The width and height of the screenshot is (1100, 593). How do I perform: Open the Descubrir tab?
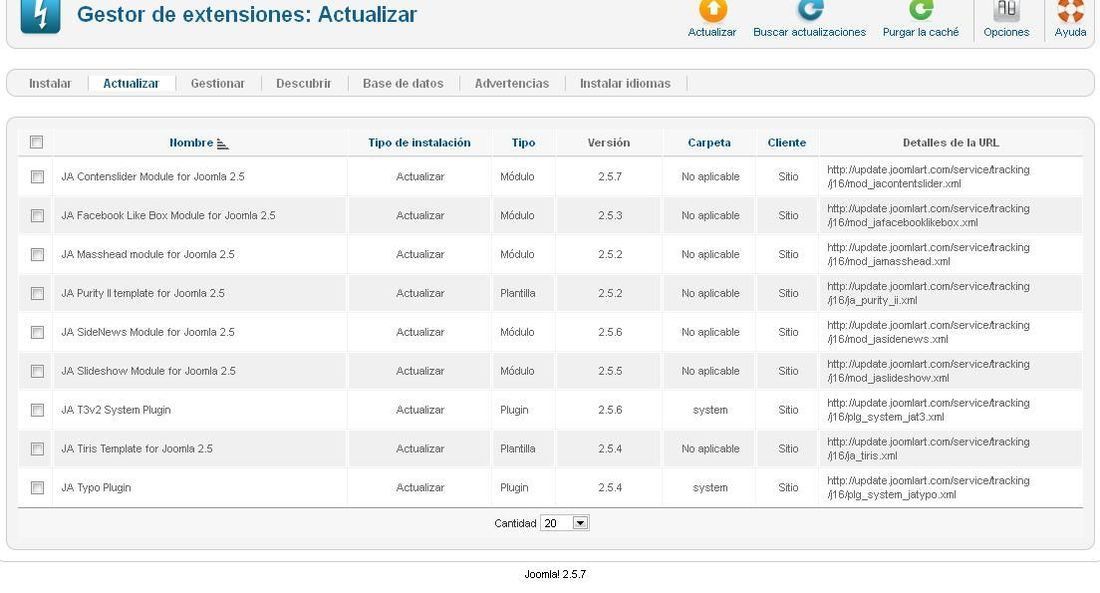coord(304,84)
